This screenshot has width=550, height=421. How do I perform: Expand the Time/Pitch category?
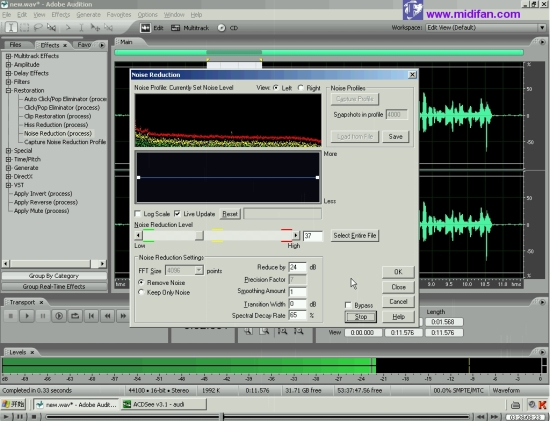8,159
